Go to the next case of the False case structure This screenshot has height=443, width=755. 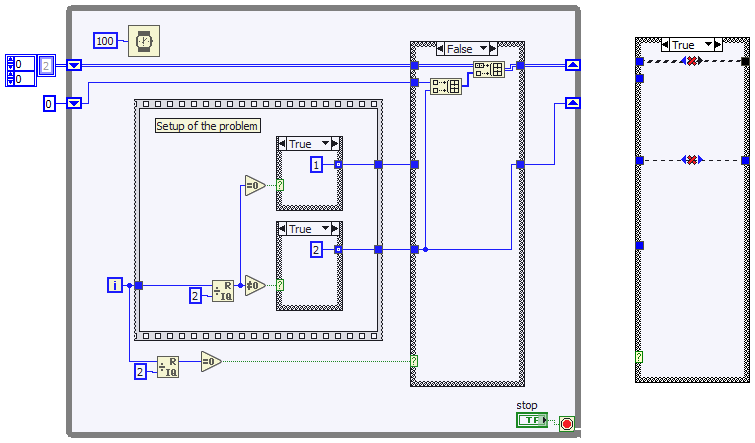(493, 49)
